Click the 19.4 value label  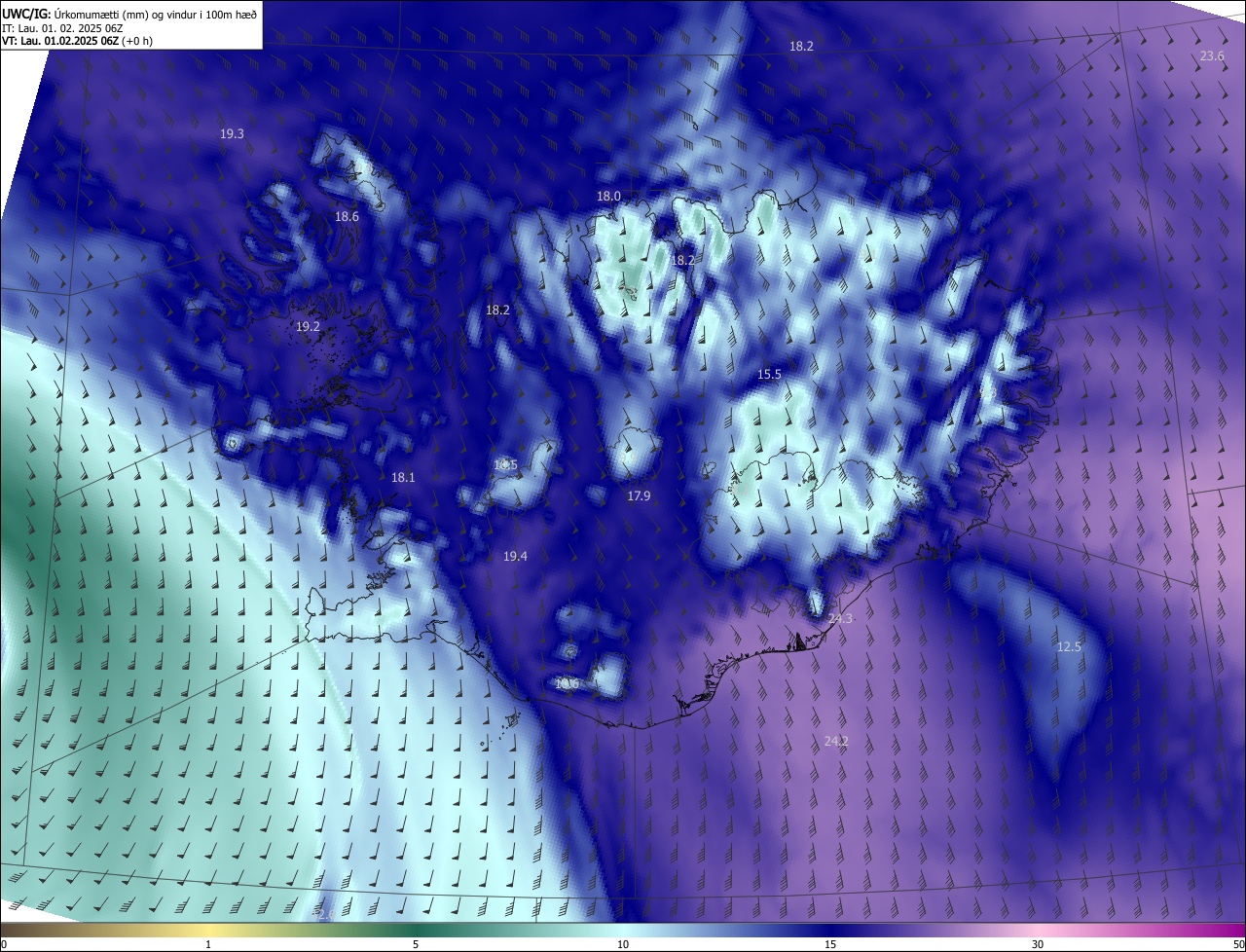[515, 557]
